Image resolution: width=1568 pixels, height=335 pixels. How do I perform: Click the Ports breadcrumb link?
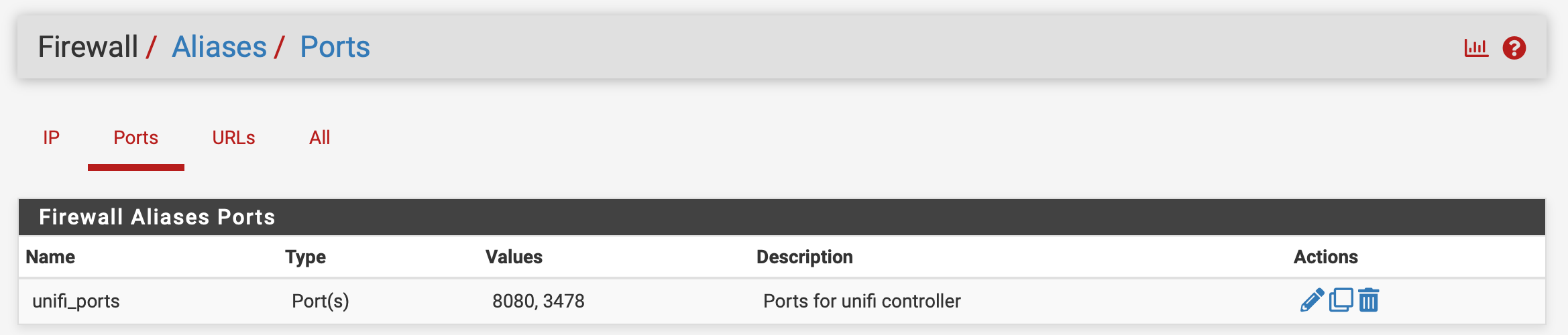[335, 47]
